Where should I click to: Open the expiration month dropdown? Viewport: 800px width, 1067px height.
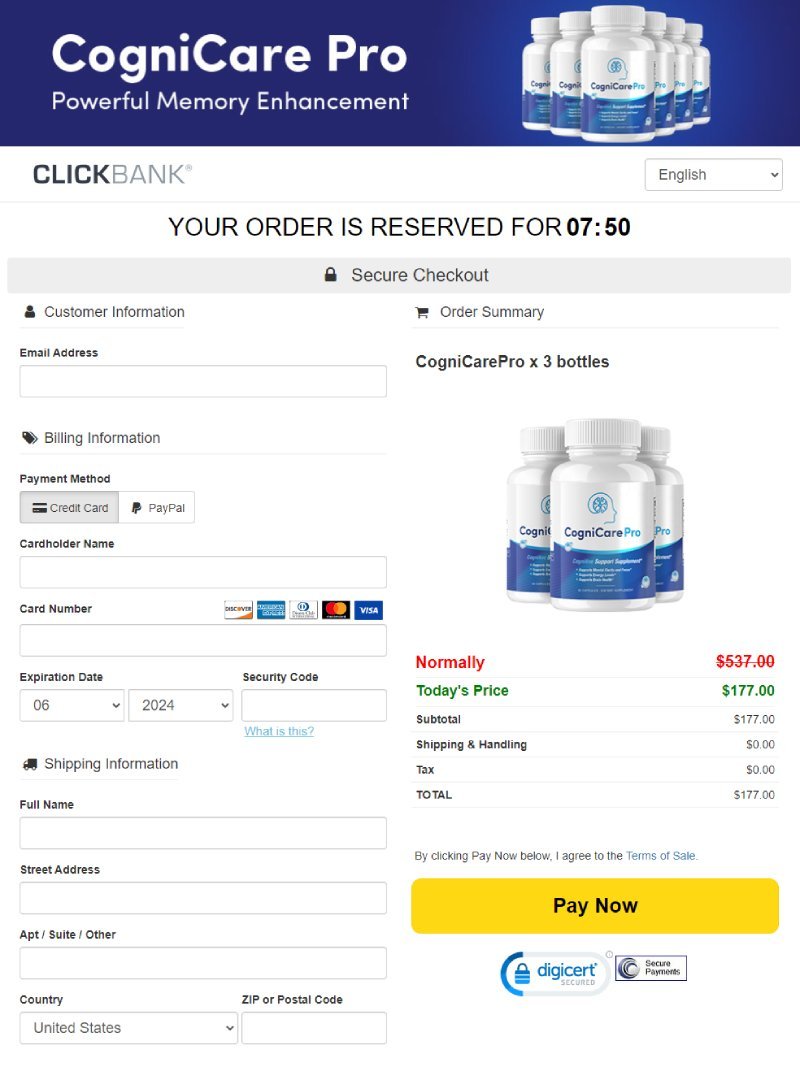pos(72,706)
